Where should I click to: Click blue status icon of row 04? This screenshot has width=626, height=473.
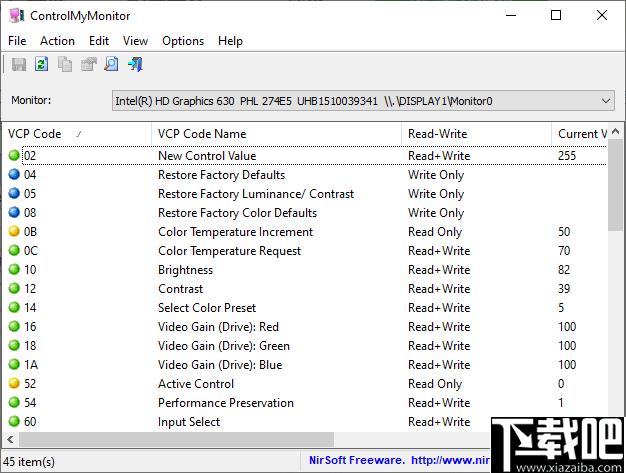coord(14,174)
